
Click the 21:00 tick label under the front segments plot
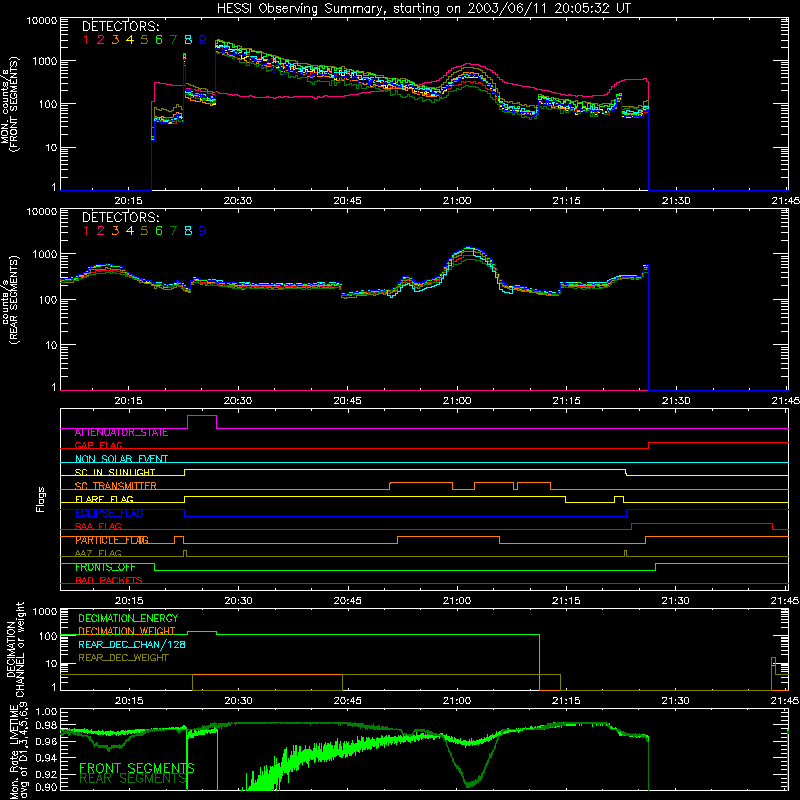coord(457,201)
